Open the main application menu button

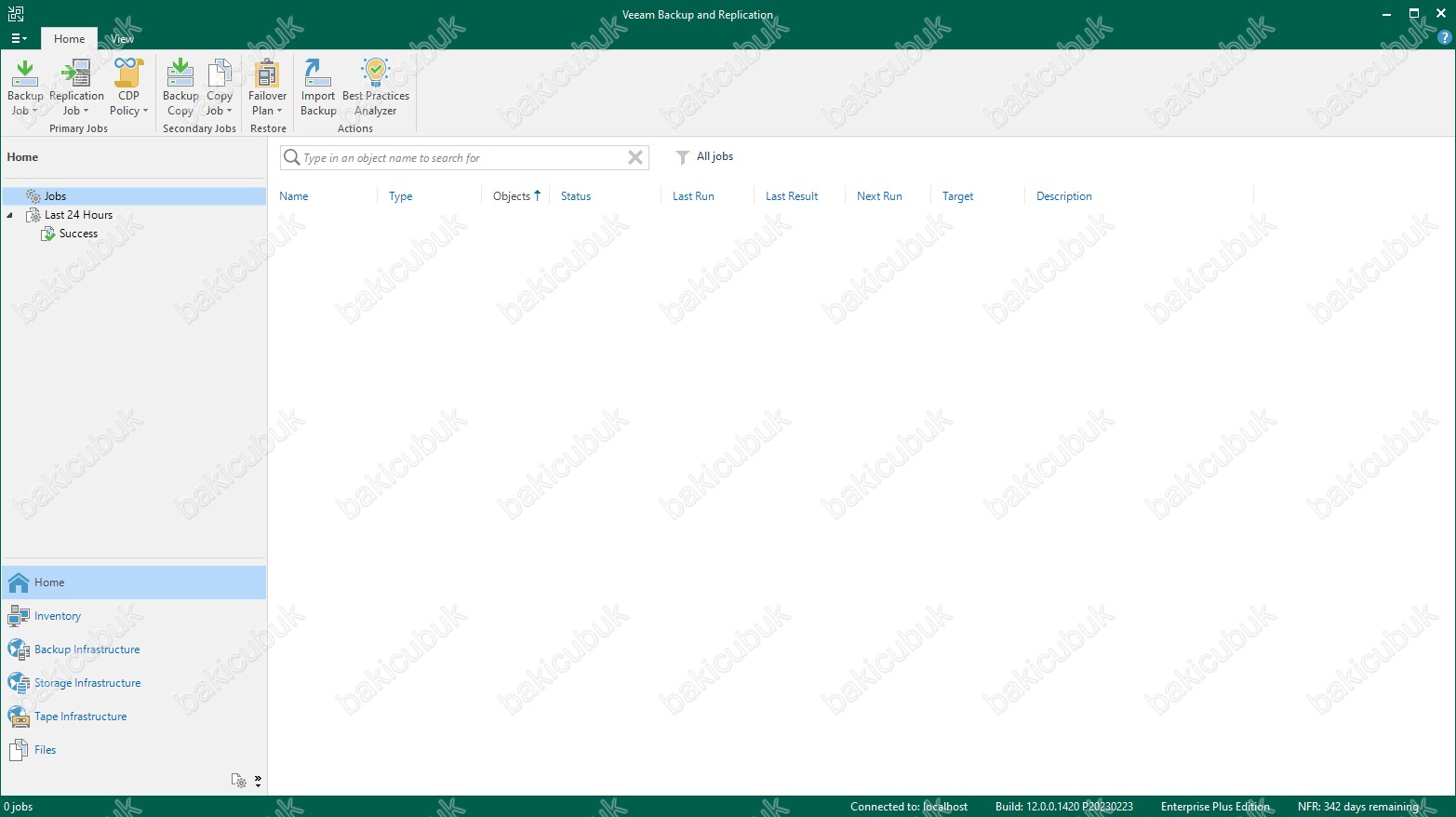(x=19, y=38)
